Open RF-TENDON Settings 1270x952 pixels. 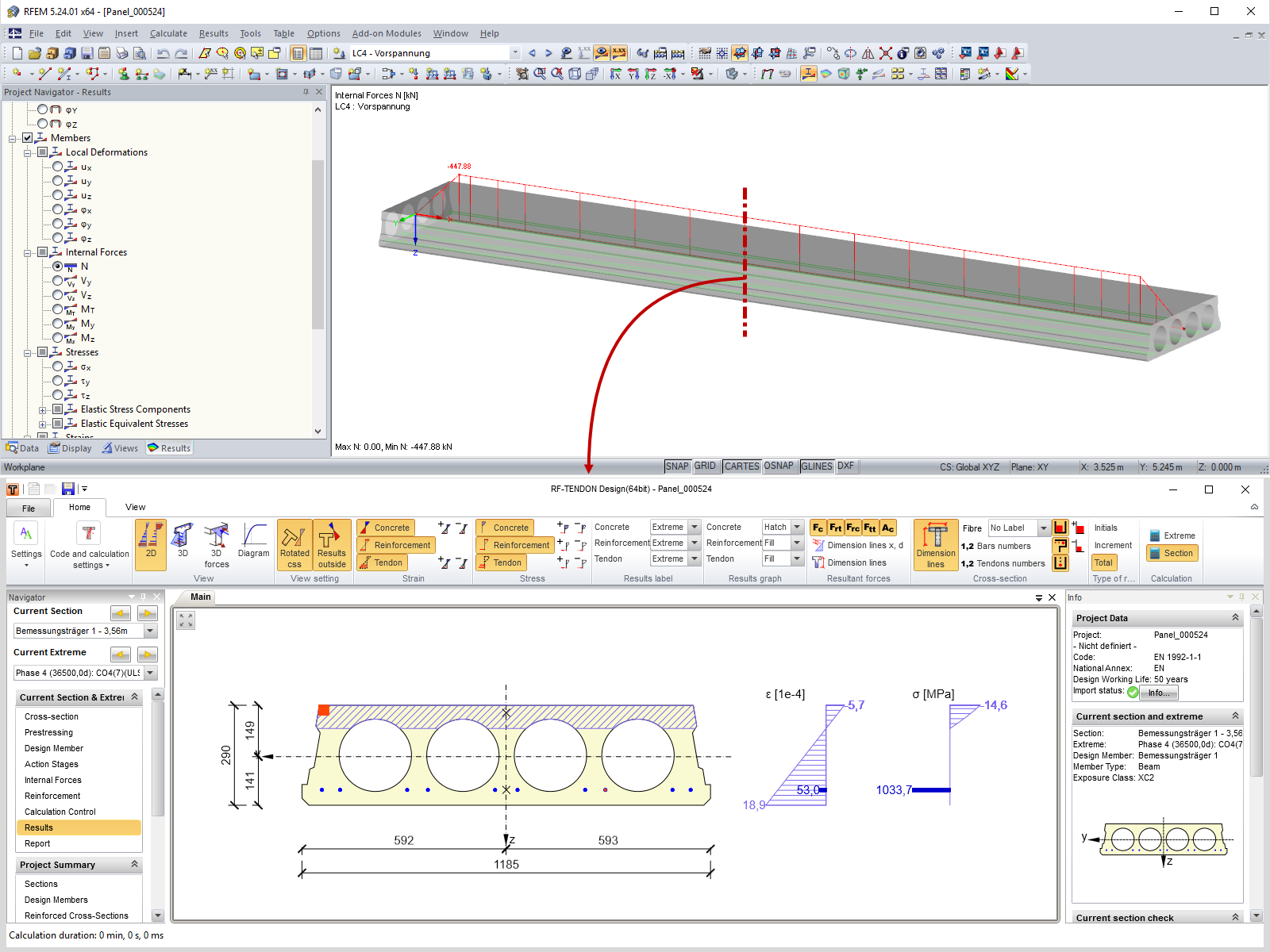pyautogui.click(x=26, y=545)
